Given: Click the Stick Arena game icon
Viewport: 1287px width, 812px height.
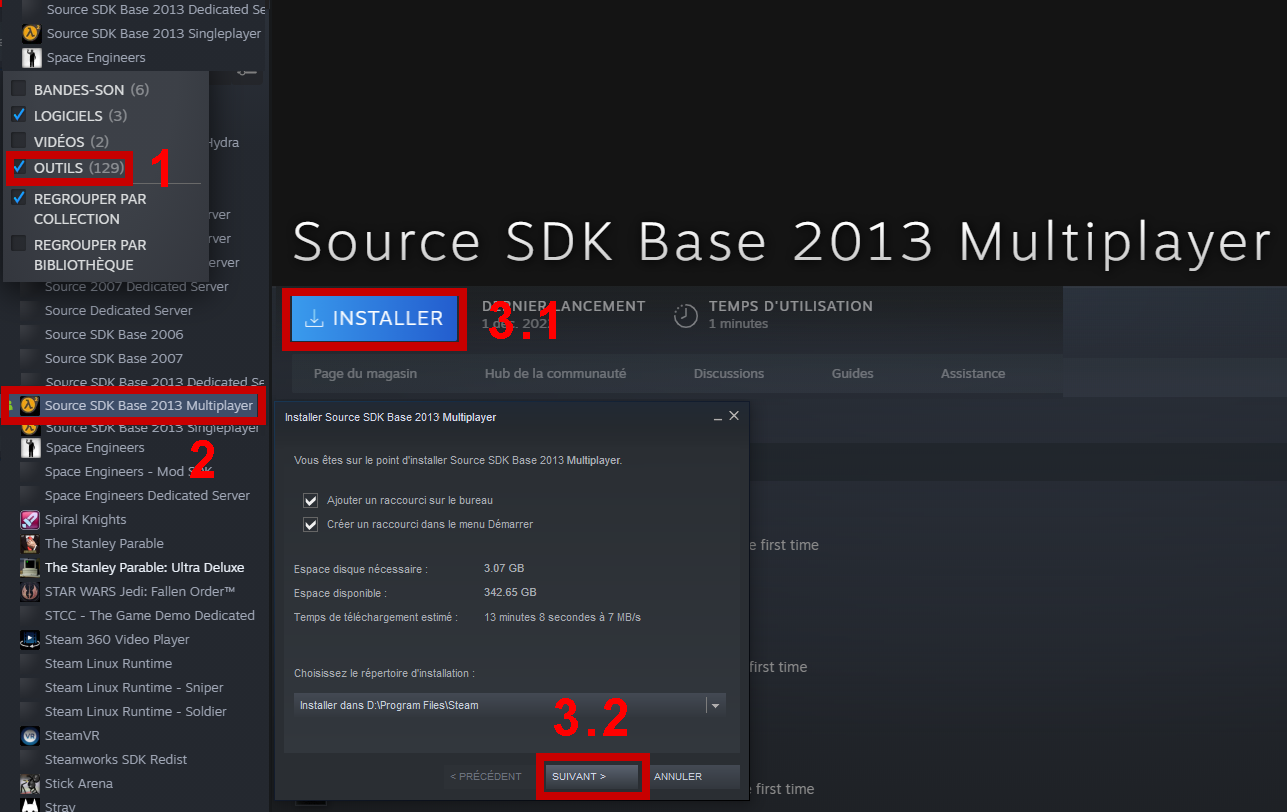Looking at the screenshot, I should point(30,784).
